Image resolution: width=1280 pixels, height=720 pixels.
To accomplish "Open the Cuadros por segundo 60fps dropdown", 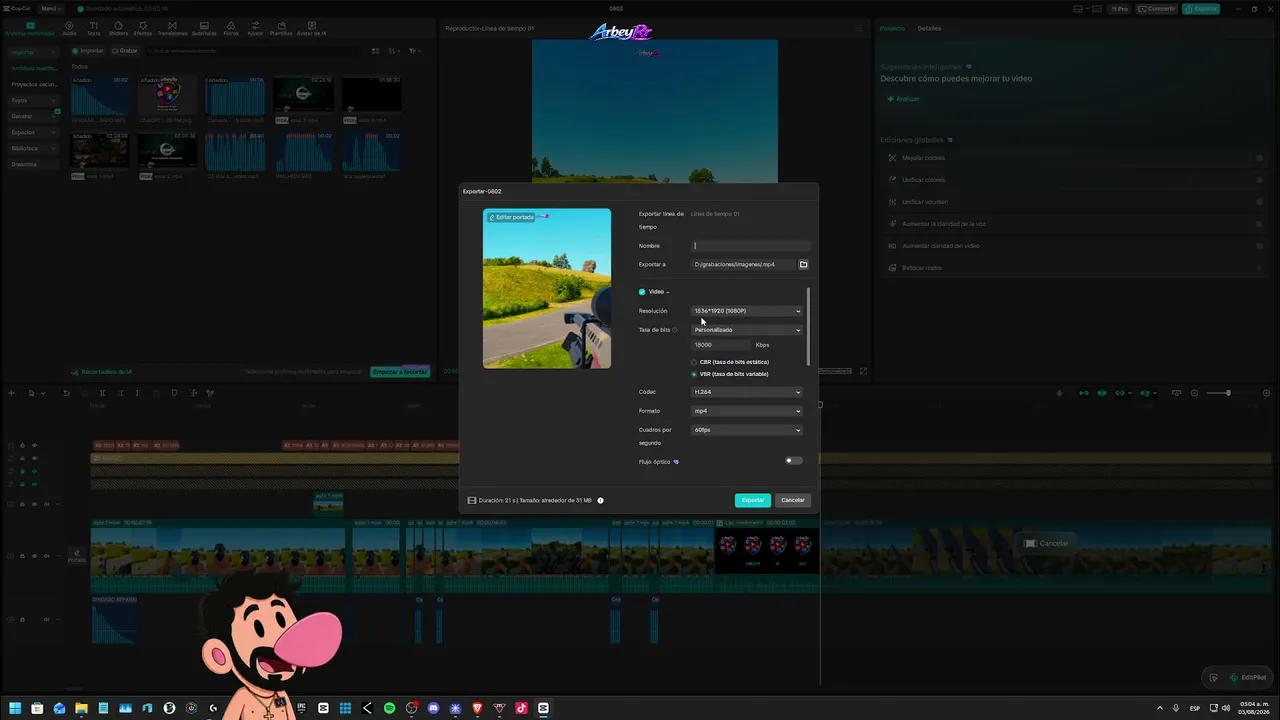I will pos(747,430).
